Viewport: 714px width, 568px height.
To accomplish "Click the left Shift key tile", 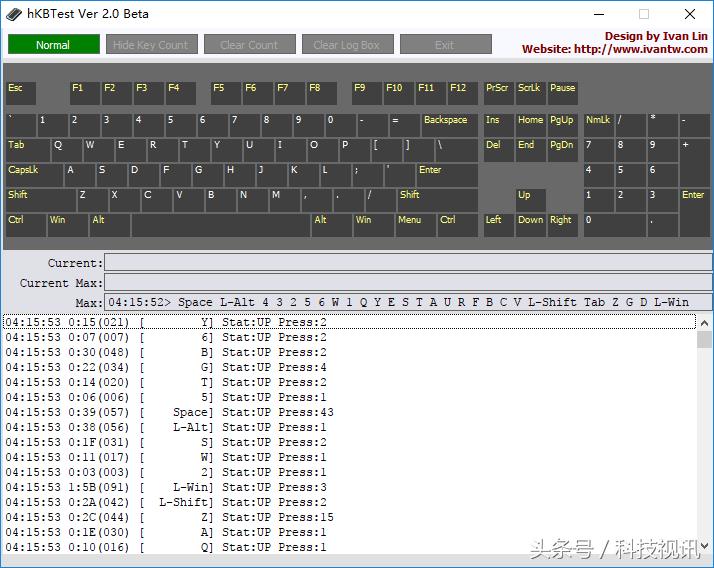I will click(41, 200).
